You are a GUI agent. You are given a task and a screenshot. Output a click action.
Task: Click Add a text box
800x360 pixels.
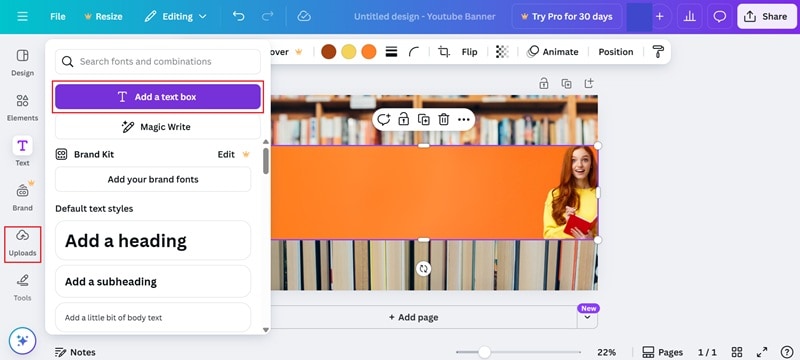(158, 97)
